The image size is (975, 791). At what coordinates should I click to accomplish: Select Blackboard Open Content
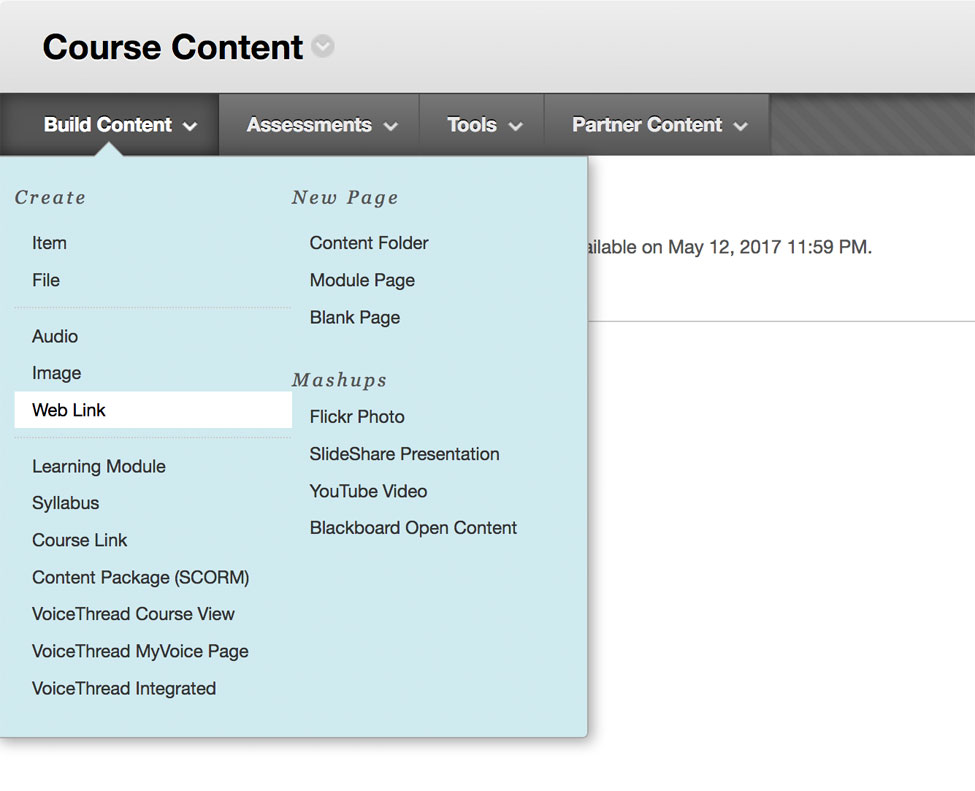413,528
